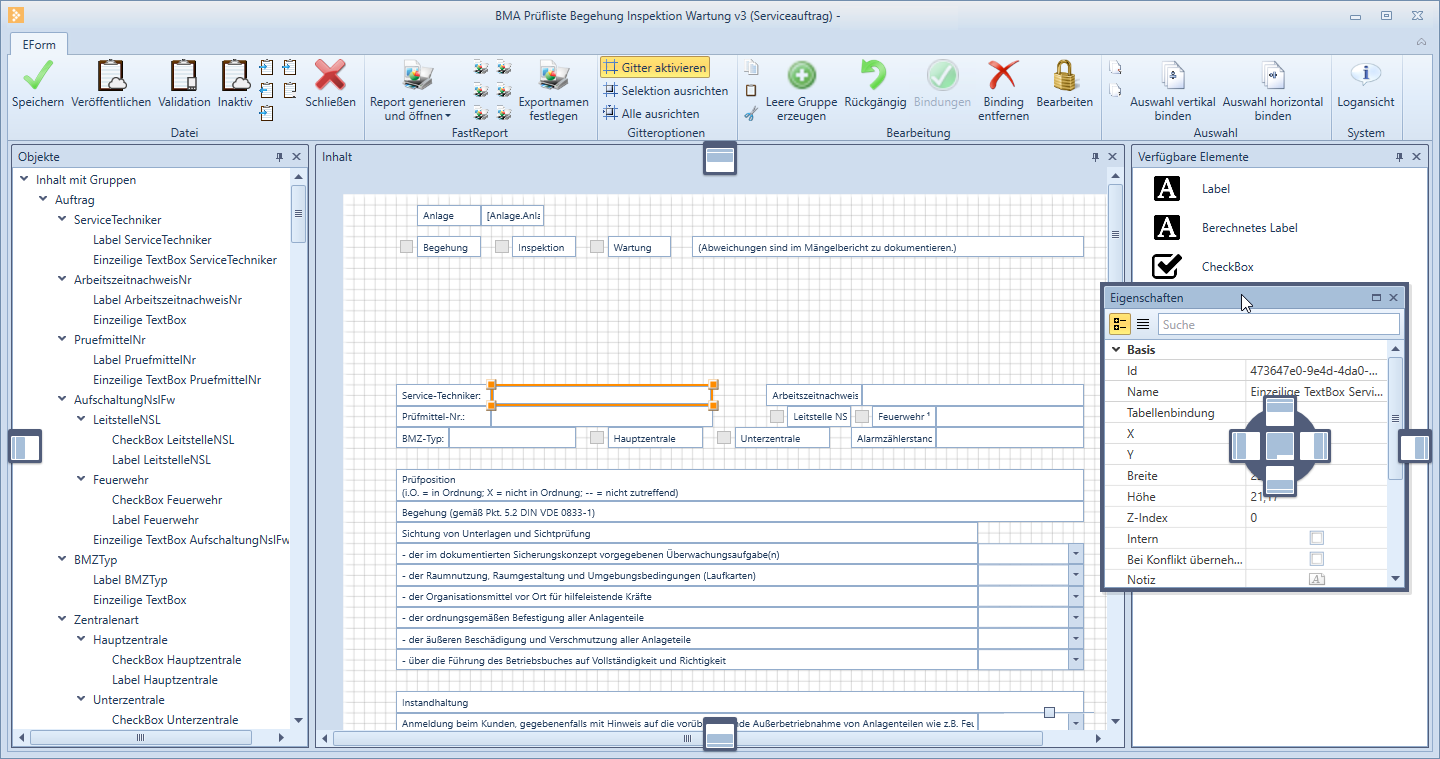This screenshot has width=1440, height=759.
Task: Toggle Gitter aktivieren grid option
Action: pos(655,67)
